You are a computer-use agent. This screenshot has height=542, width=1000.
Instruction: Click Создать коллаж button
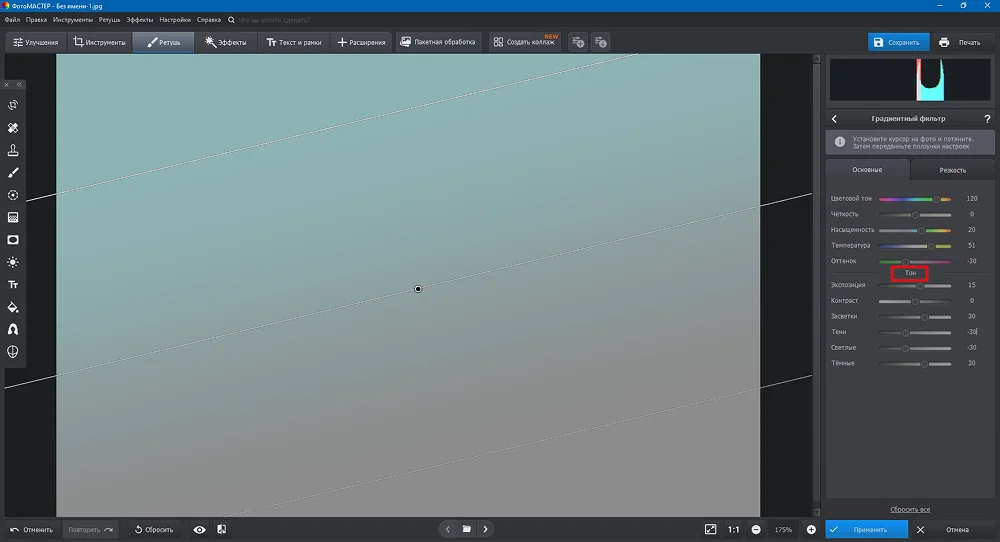[x=525, y=42]
